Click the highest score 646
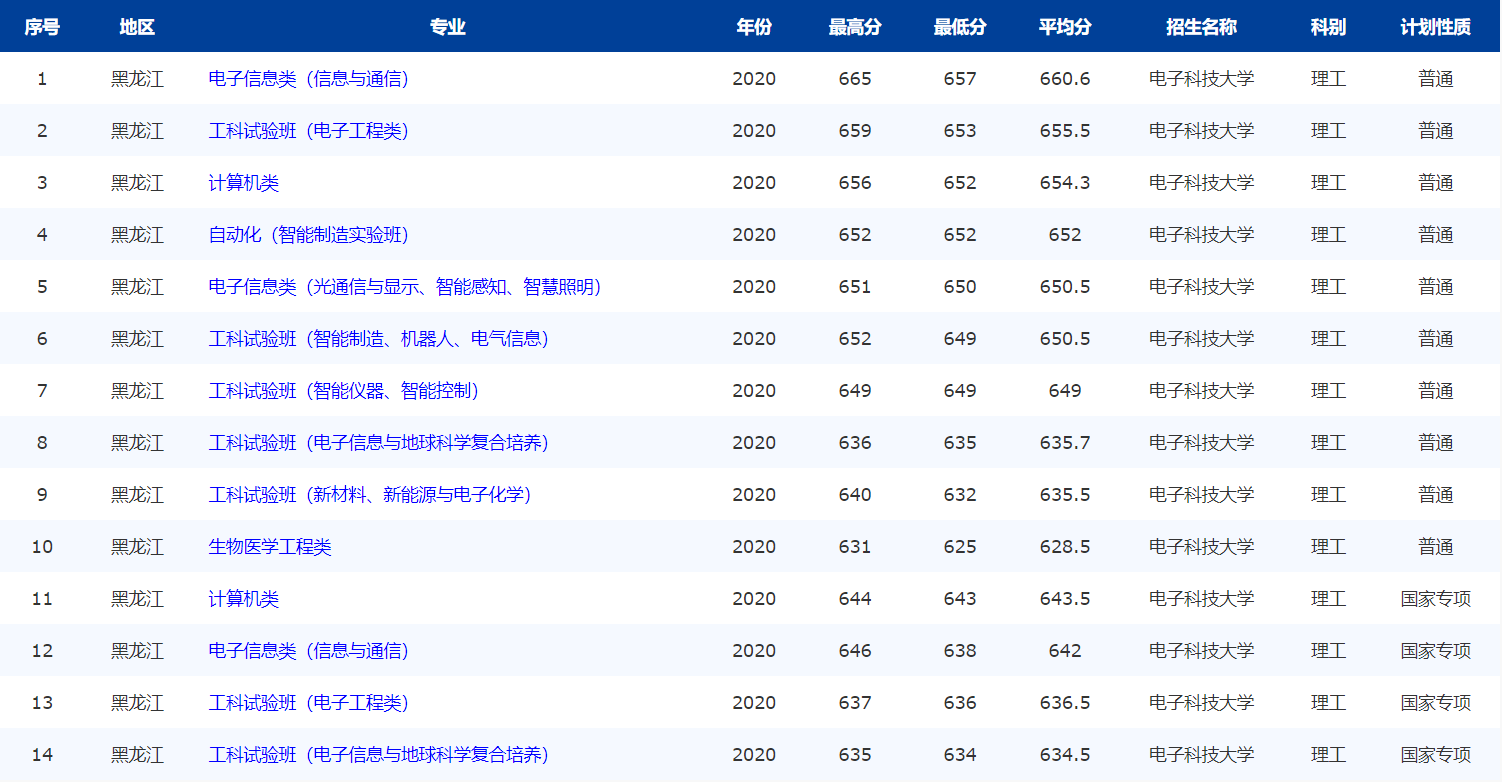 pyautogui.click(x=855, y=650)
